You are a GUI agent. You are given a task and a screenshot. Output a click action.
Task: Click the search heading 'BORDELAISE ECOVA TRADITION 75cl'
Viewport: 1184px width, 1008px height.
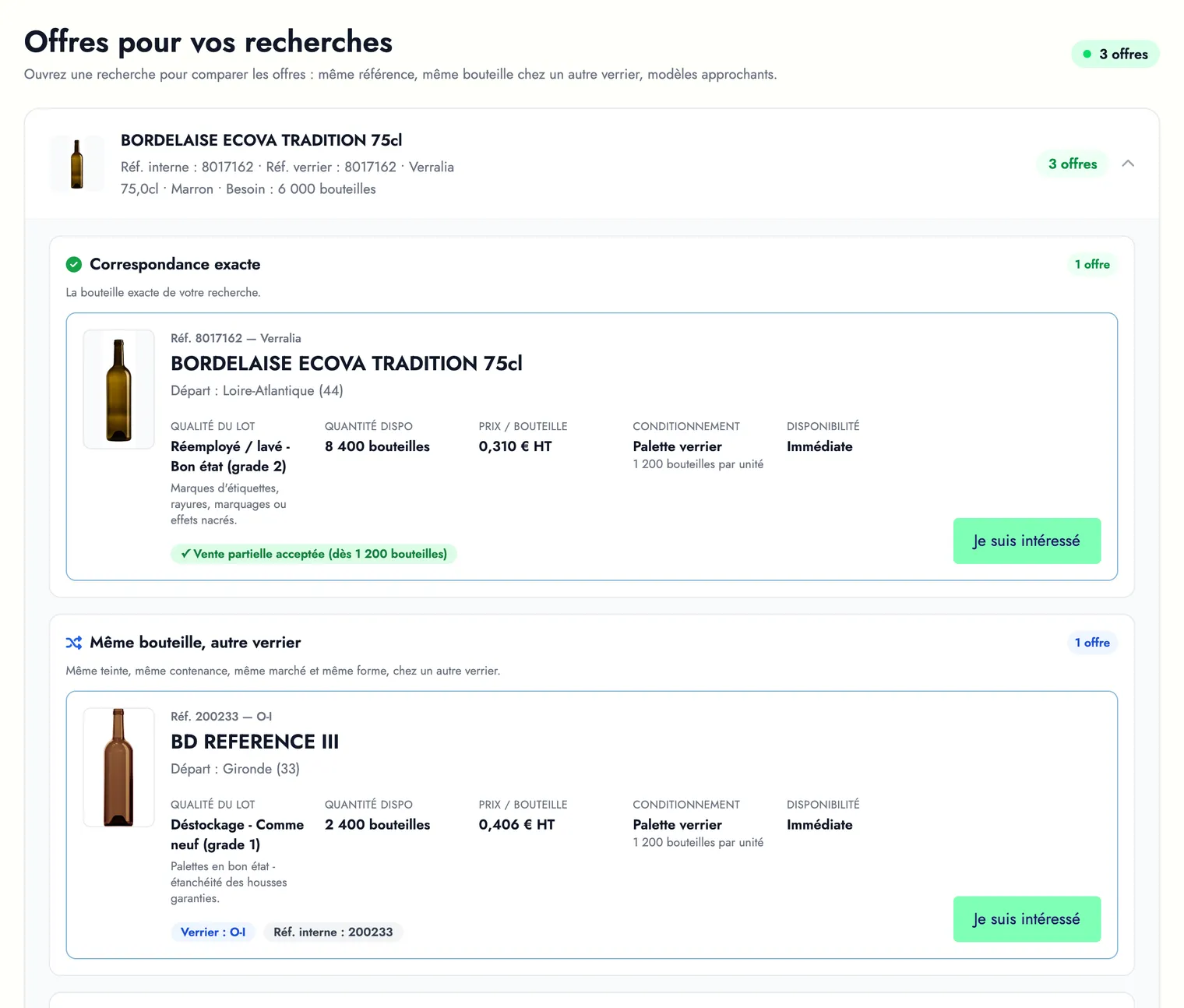(x=261, y=140)
